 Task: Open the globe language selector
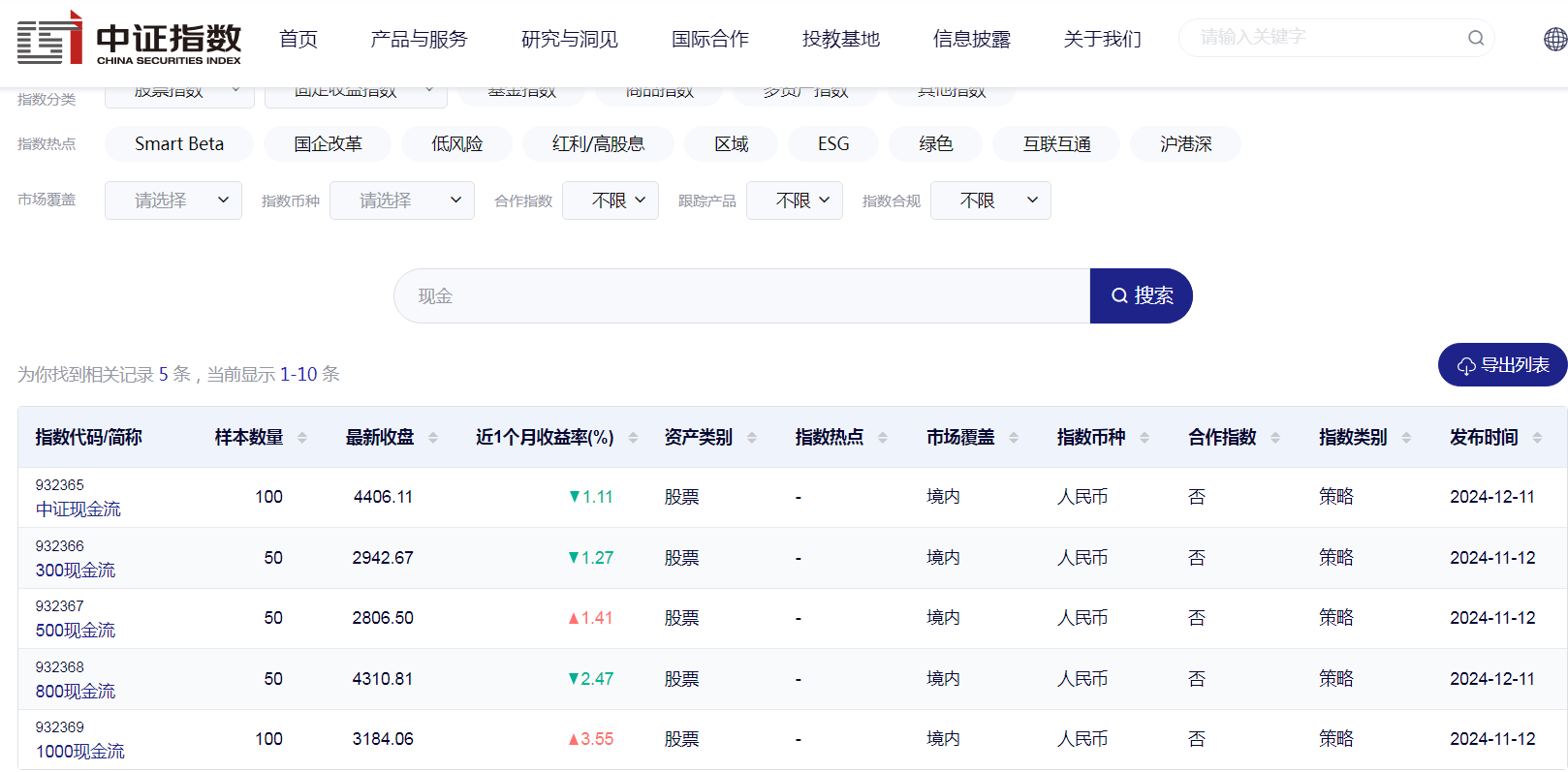tap(1554, 39)
